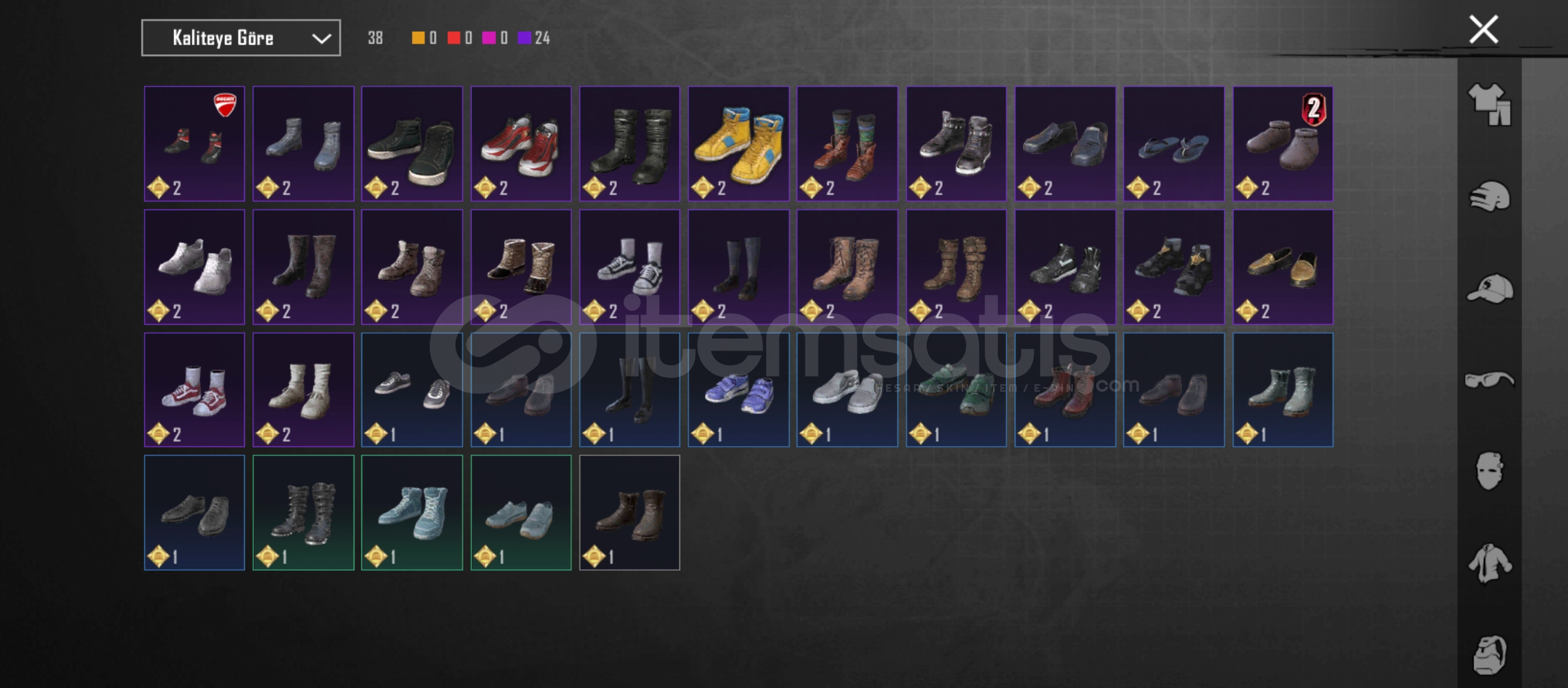Filter by the red quality swatch

454,38
